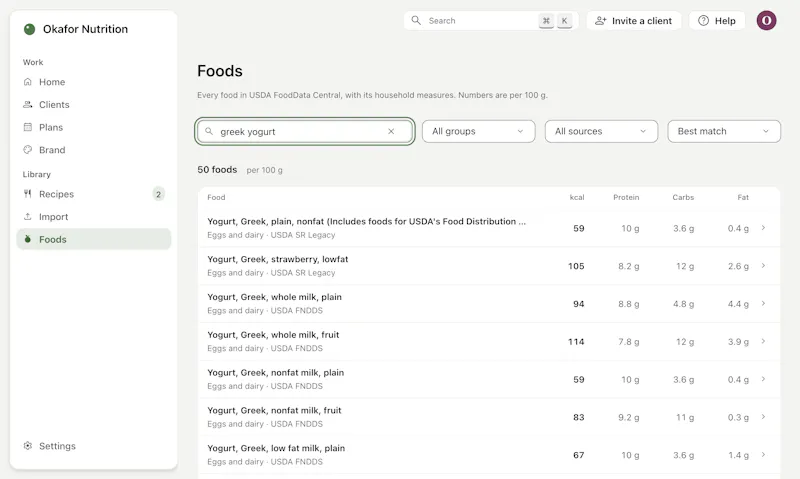Image resolution: width=800 pixels, height=479 pixels.
Task: Click the Invite a client button
Action: coord(634,21)
